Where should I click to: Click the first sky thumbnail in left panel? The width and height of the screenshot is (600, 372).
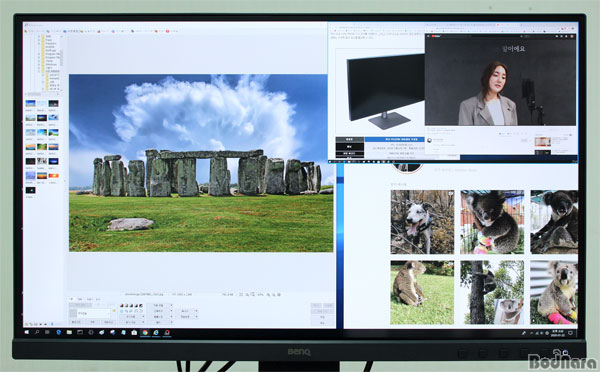pos(30,103)
